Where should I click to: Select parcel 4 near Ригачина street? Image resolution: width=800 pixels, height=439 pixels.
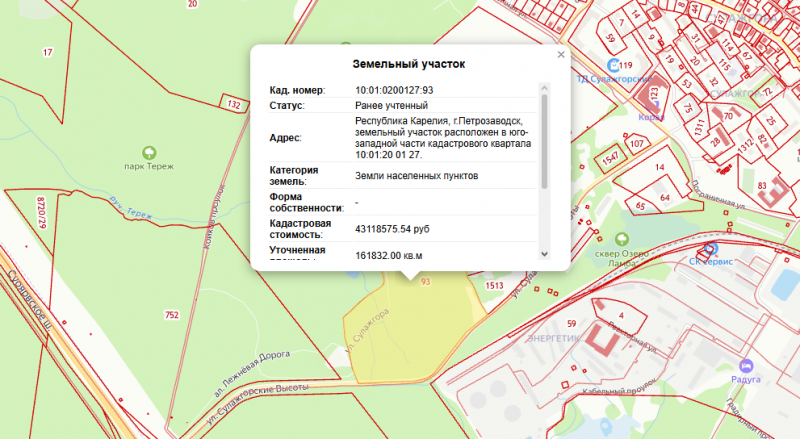coord(621,315)
